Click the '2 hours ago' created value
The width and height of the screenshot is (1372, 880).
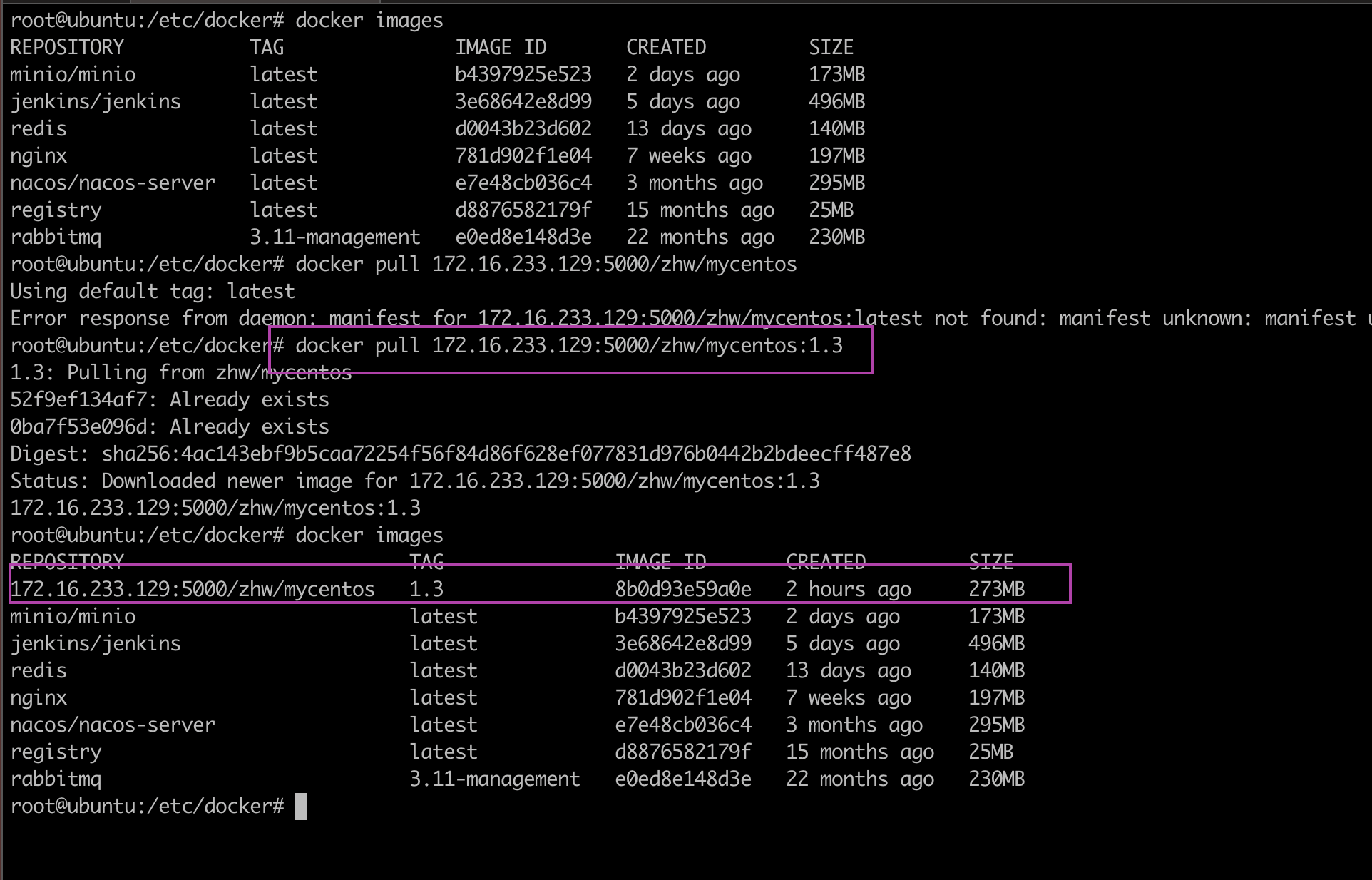[848, 589]
